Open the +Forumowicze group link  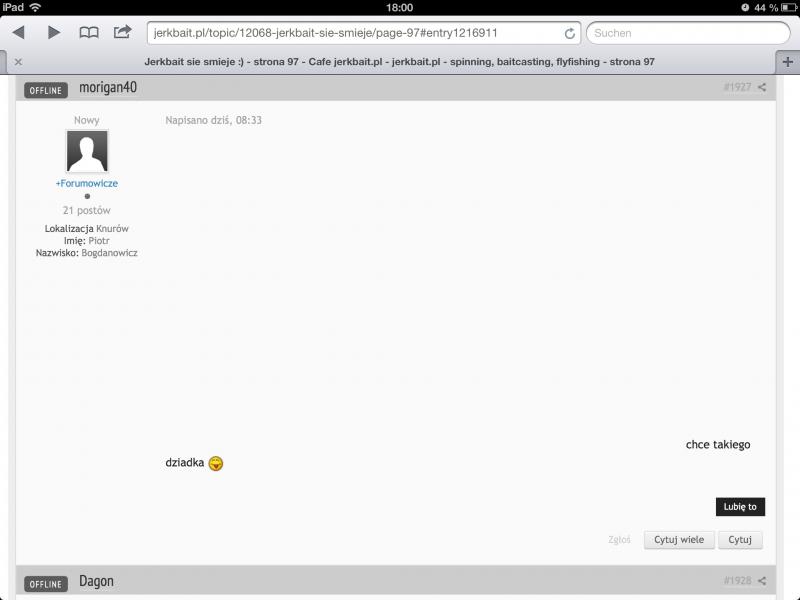(87, 184)
